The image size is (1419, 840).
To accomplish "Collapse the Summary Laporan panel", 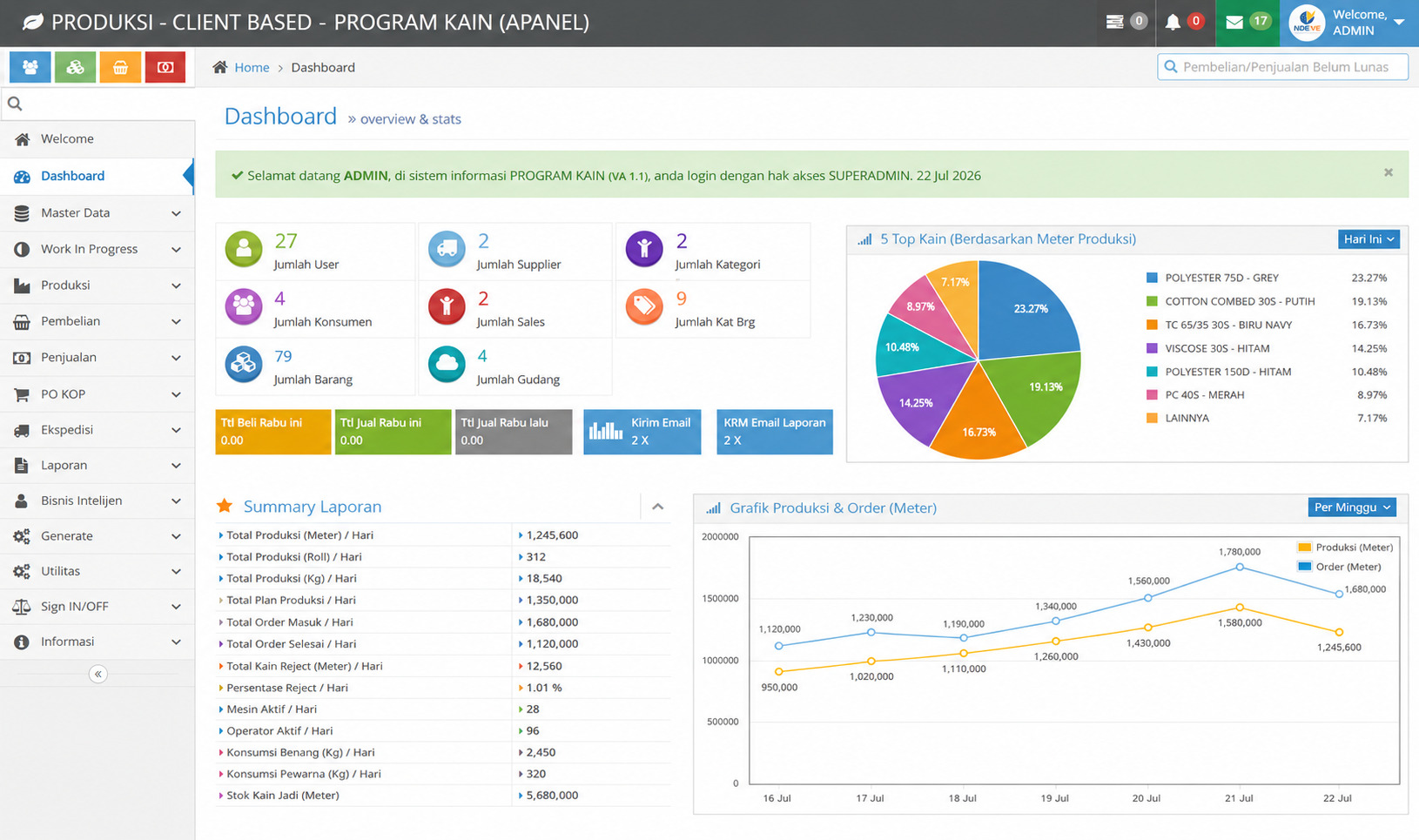I will point(658,507).
